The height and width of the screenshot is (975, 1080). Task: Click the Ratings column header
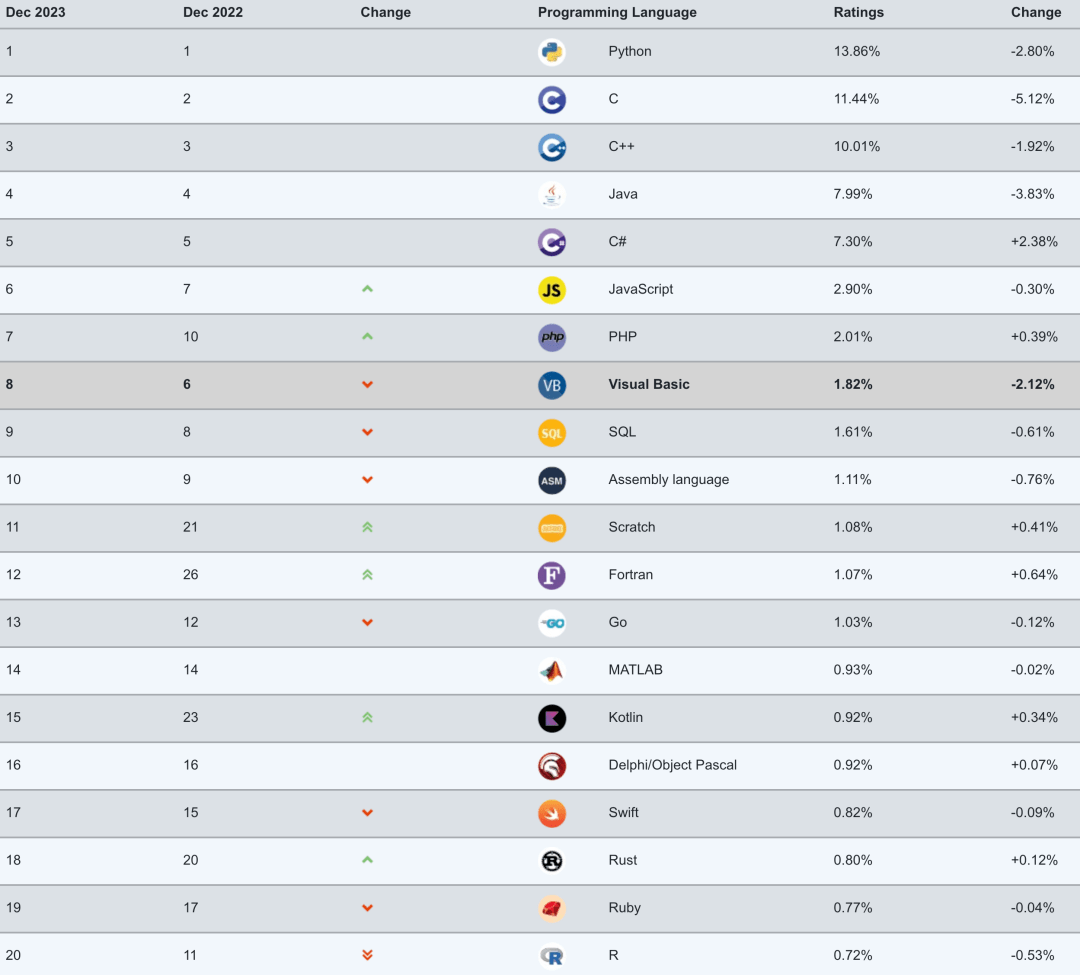859,13
